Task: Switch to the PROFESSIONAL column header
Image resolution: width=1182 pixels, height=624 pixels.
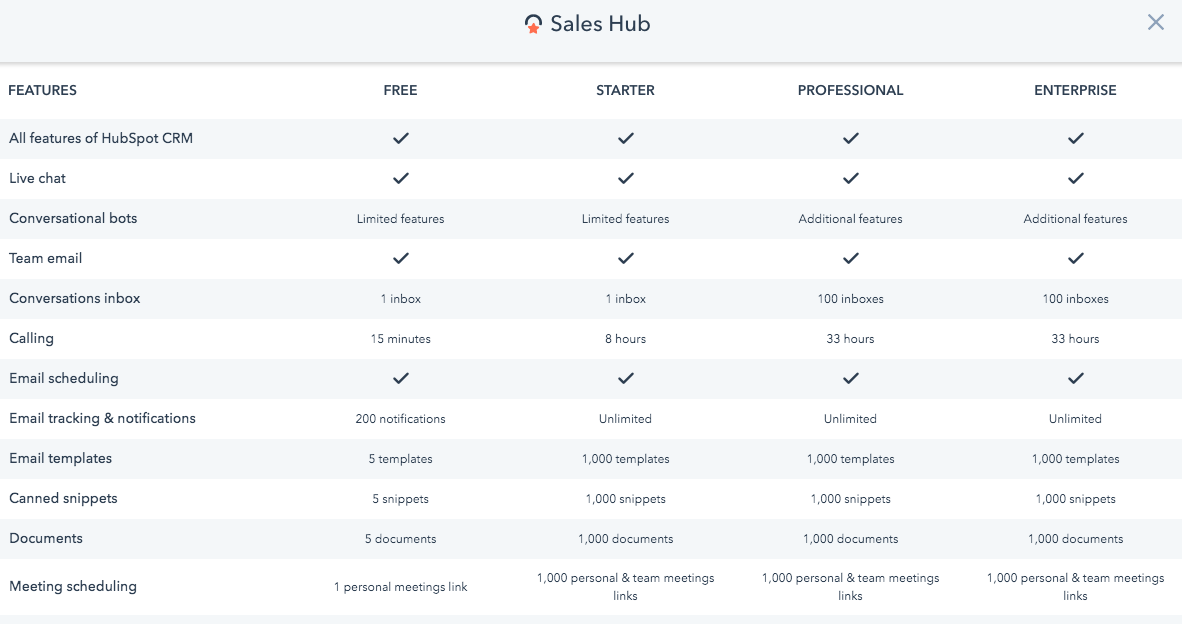Action: pos(850,90)
